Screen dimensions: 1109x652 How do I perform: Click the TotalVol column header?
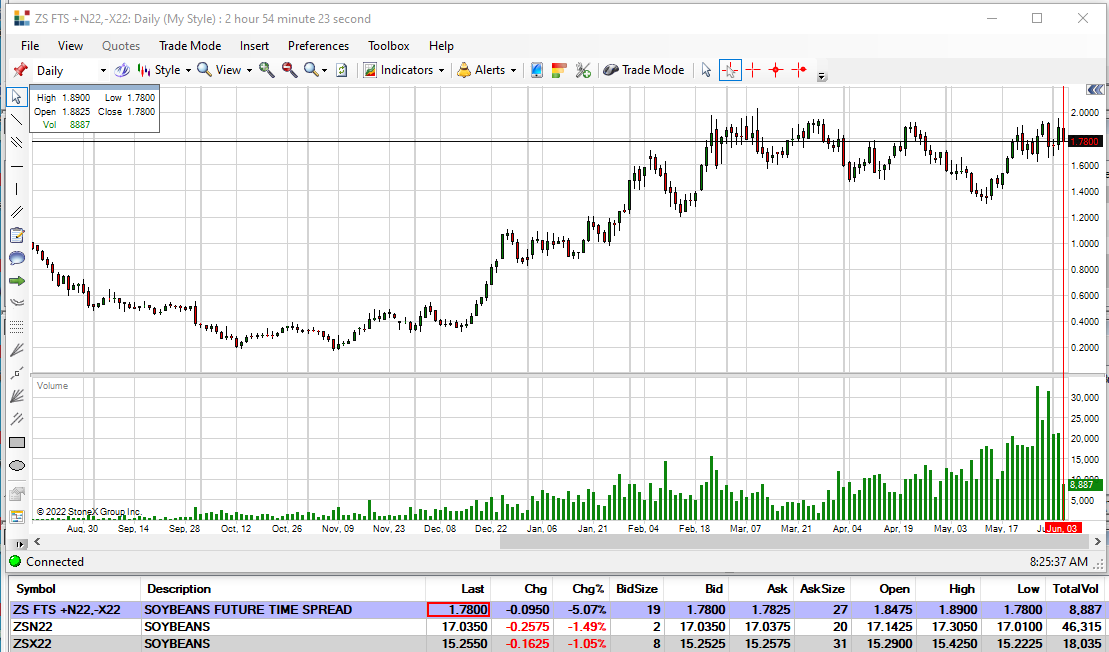tap(1075, 589)
